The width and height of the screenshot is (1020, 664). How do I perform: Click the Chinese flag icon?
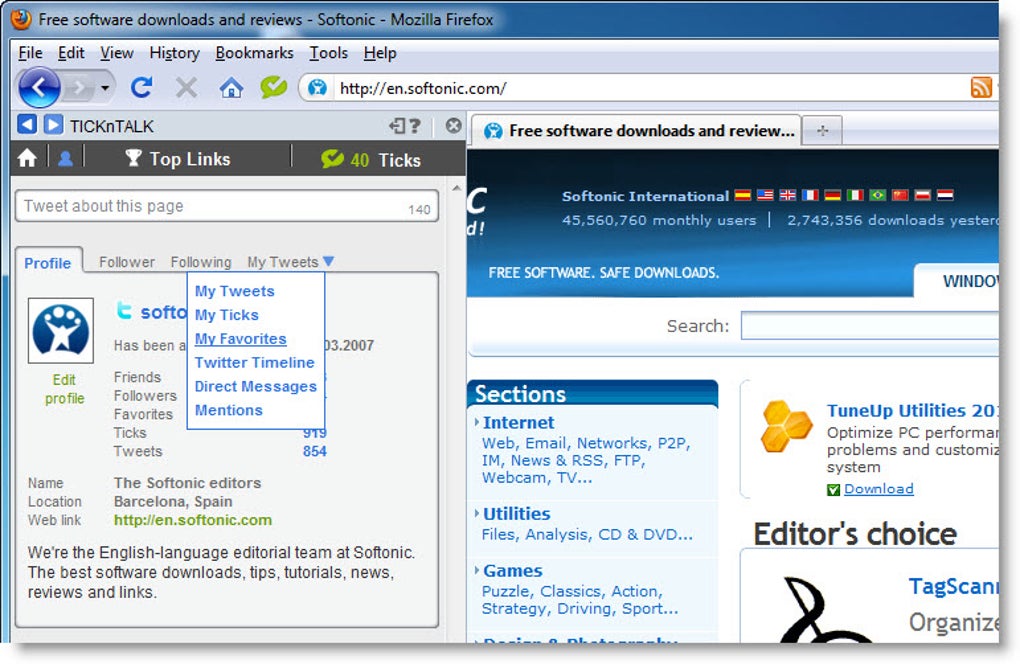click(900, 195)
